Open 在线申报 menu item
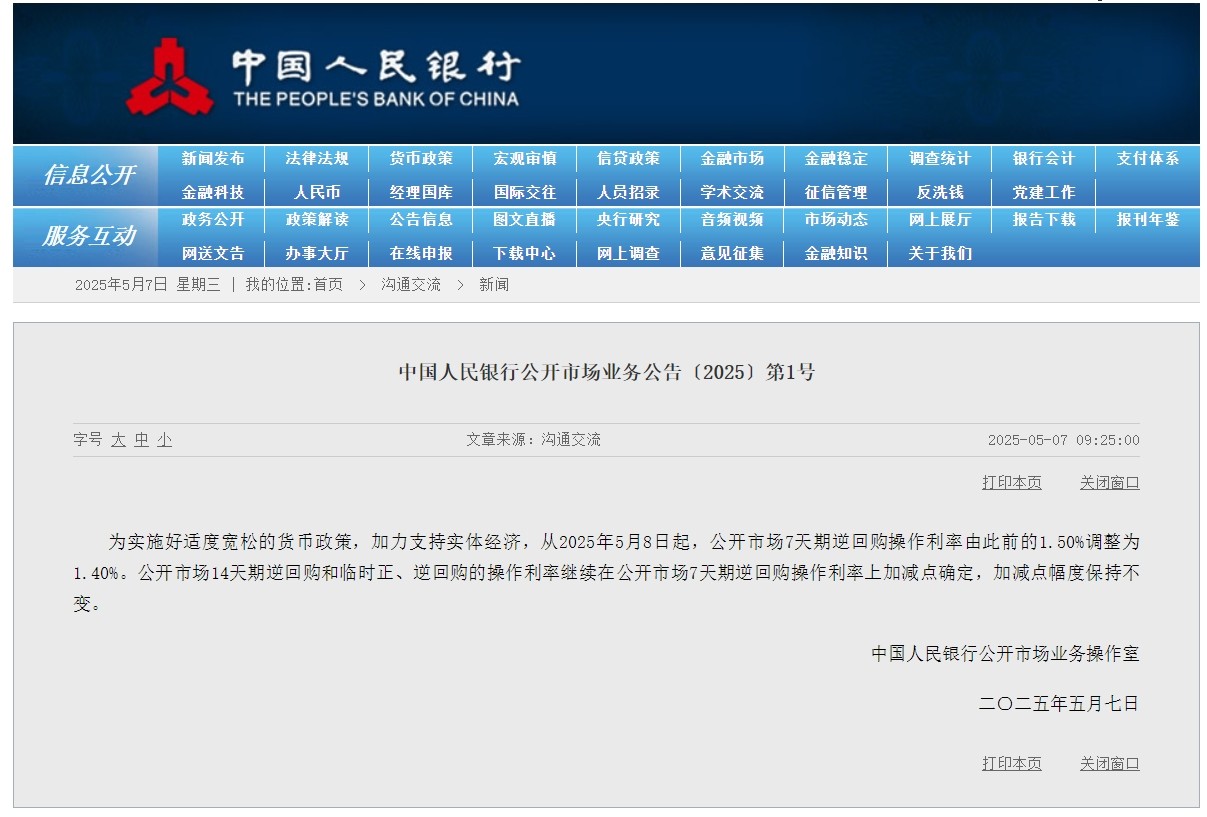1207x817 pixels. point(421,254)
